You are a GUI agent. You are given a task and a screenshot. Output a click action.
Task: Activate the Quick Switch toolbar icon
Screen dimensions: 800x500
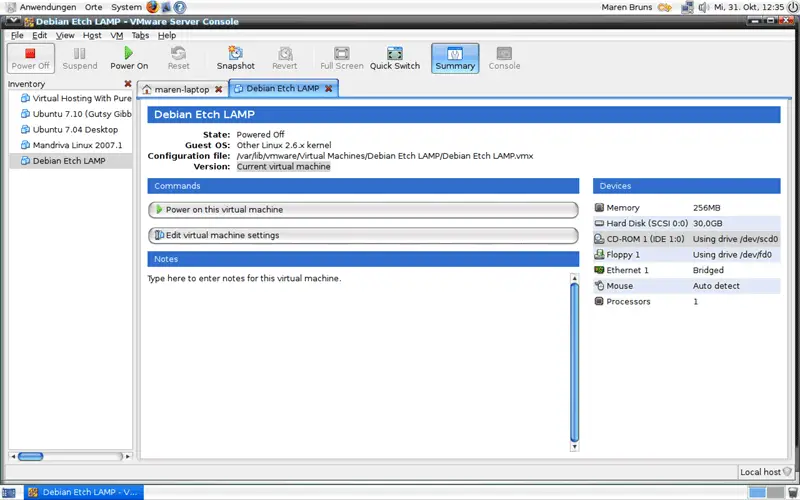[x=395, y=58]
